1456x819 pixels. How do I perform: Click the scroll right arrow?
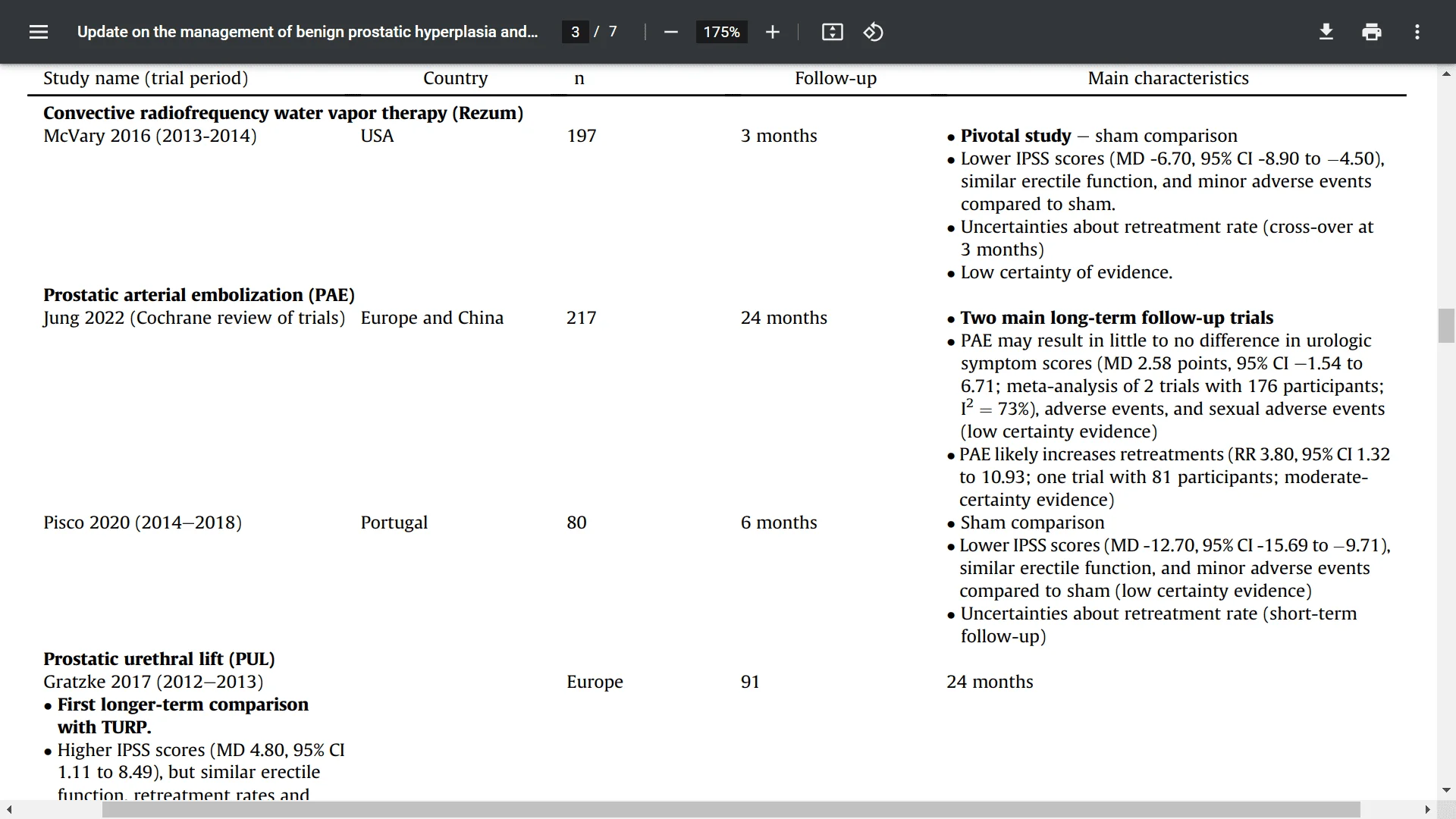click(x=1427, y=810)
